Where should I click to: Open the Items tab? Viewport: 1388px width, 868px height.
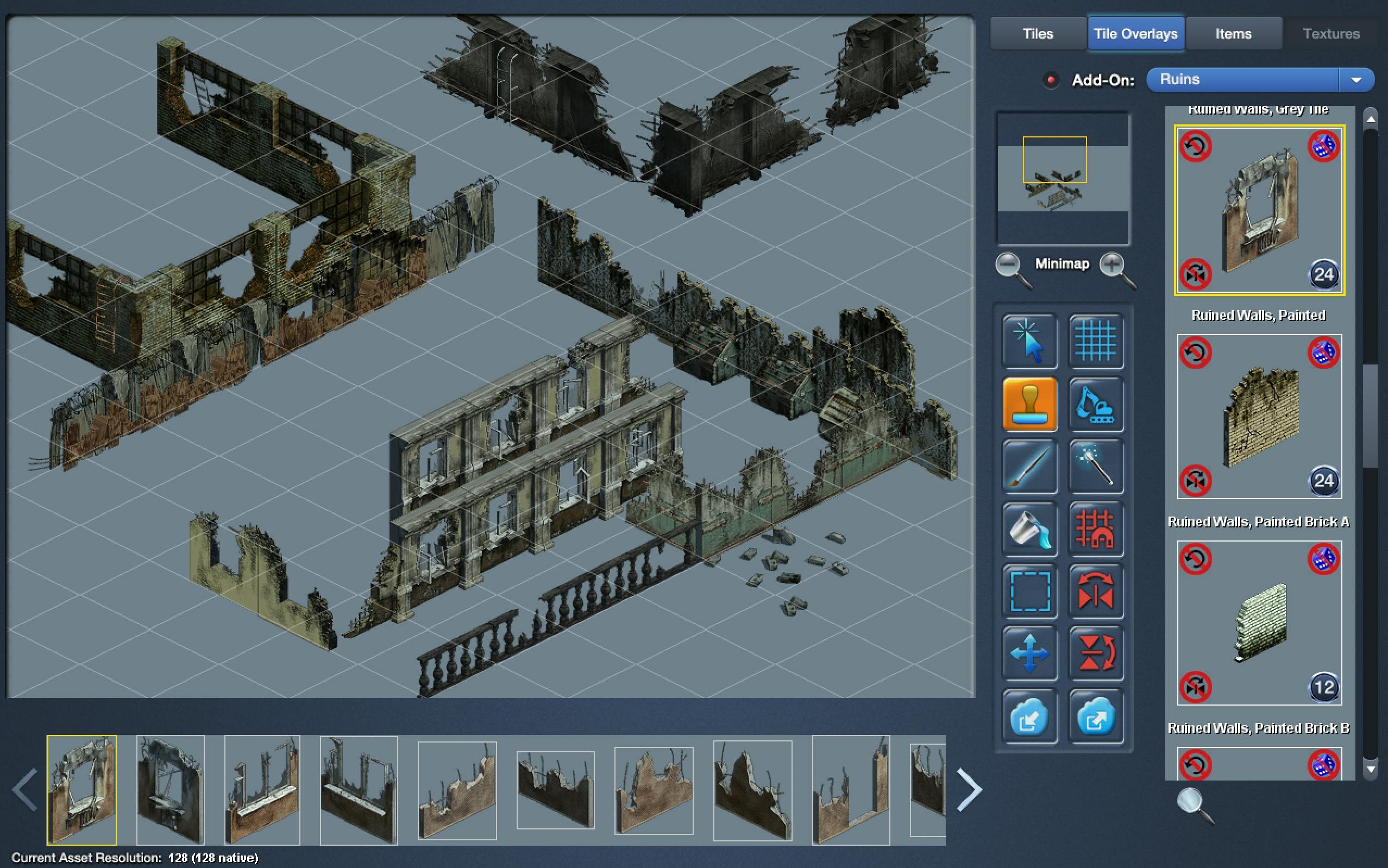pyautogui.click(x=1233, y=34)
